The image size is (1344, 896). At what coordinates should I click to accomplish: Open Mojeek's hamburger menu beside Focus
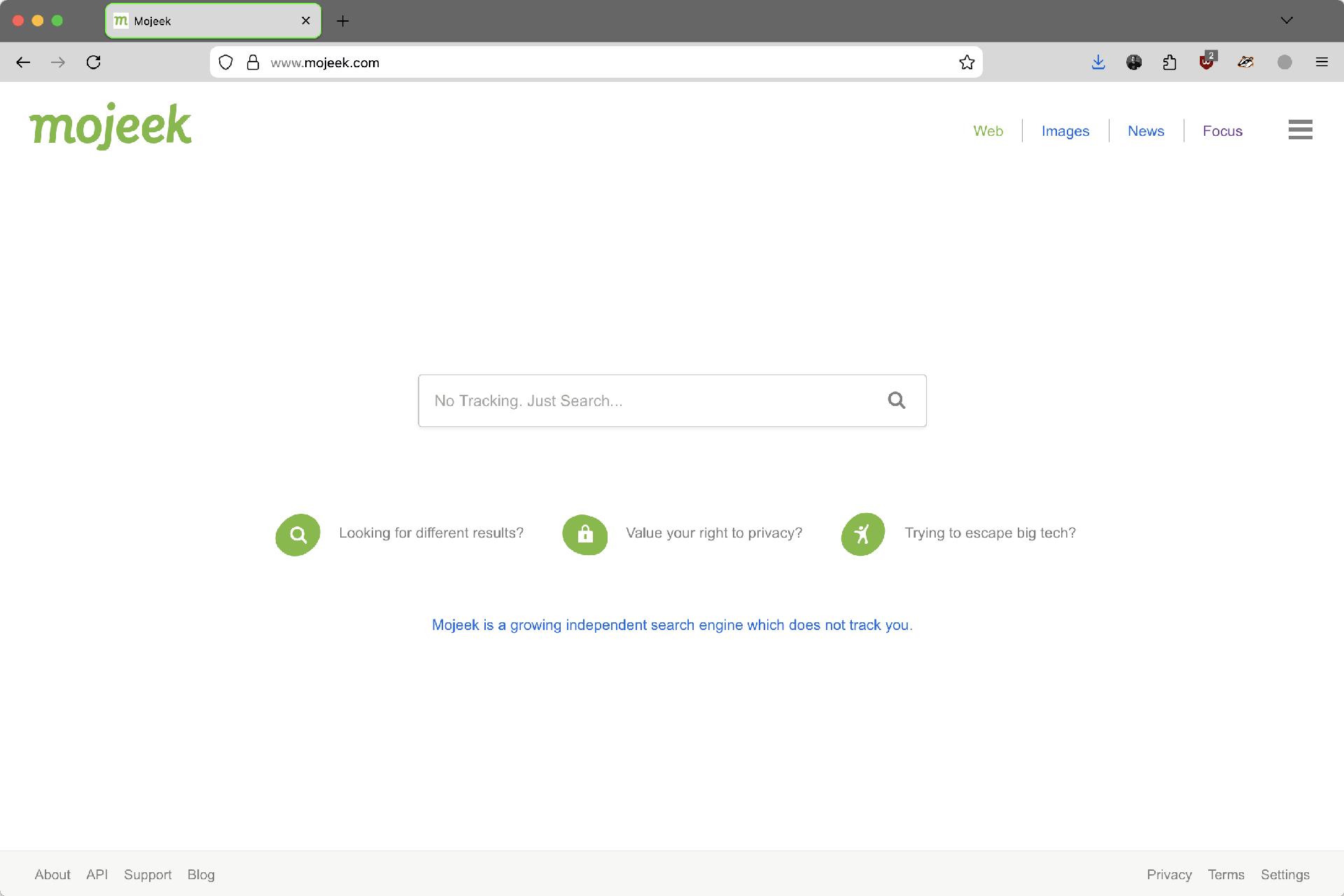pyautogui.click(x=1300, y=129)
